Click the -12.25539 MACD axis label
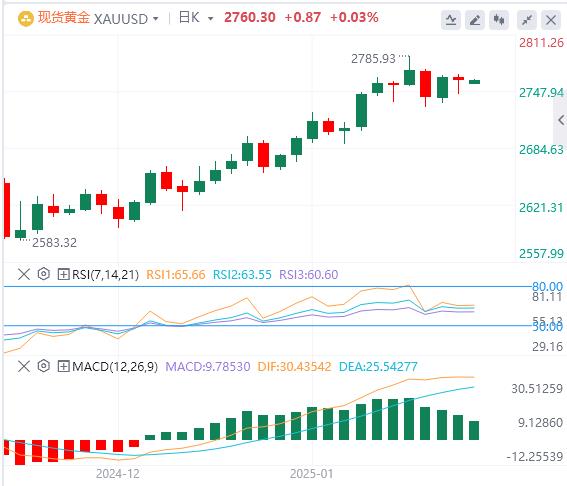 [535, 457]
